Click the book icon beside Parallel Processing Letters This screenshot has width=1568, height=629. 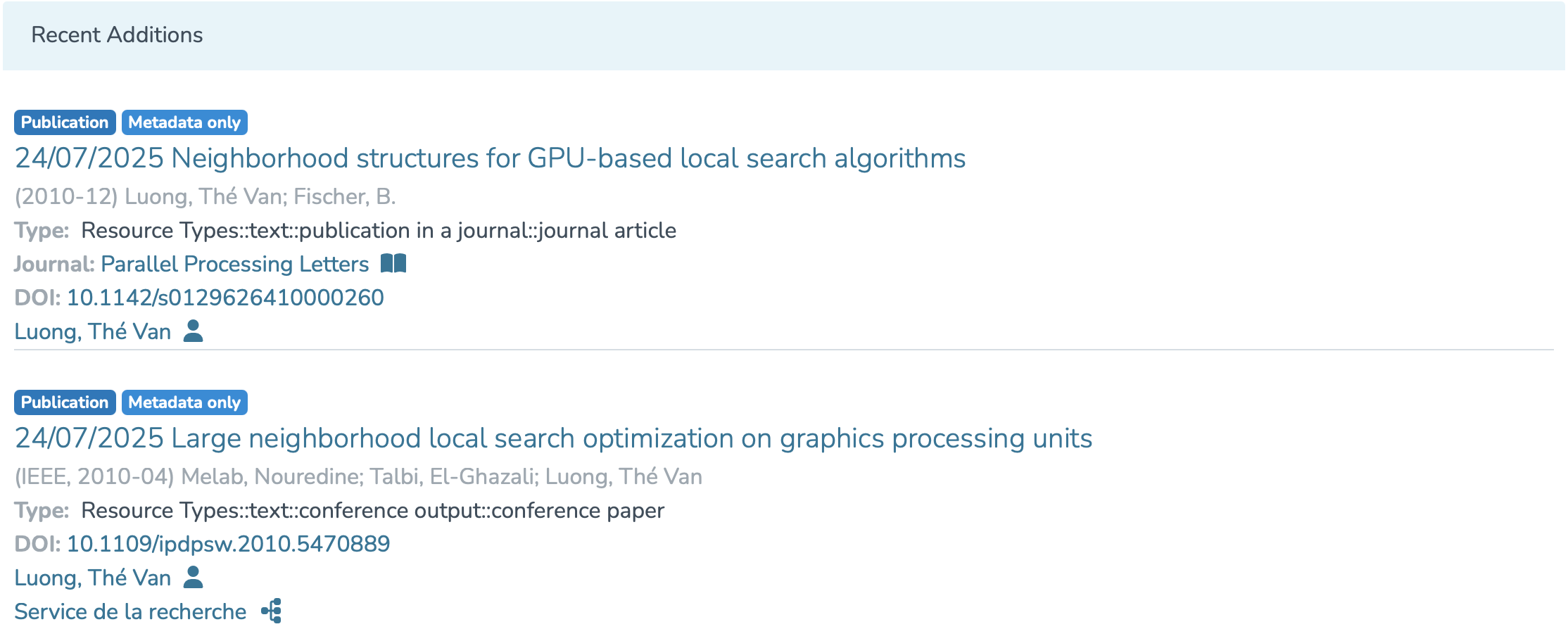click(x=393, y=264)
